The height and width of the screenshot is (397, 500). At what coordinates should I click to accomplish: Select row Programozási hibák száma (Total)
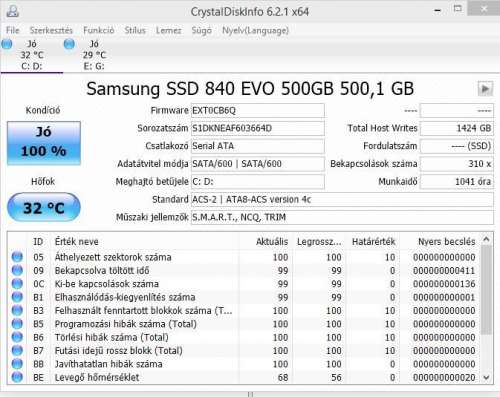click(244, 324)
